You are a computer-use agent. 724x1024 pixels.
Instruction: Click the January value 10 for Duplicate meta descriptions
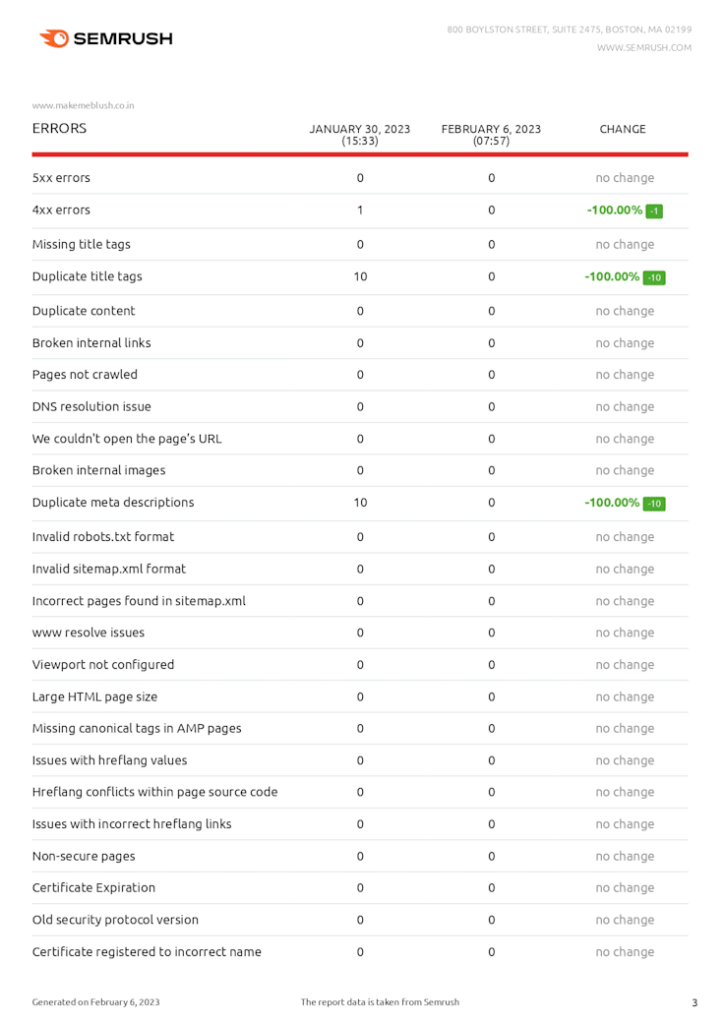360,502
